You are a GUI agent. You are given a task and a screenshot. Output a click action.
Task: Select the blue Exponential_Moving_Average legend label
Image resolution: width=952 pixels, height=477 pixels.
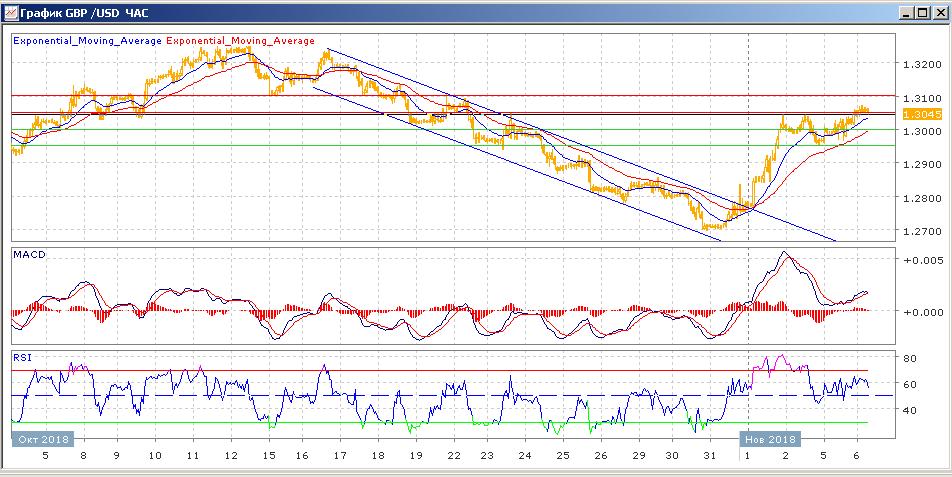click(87, 41)
